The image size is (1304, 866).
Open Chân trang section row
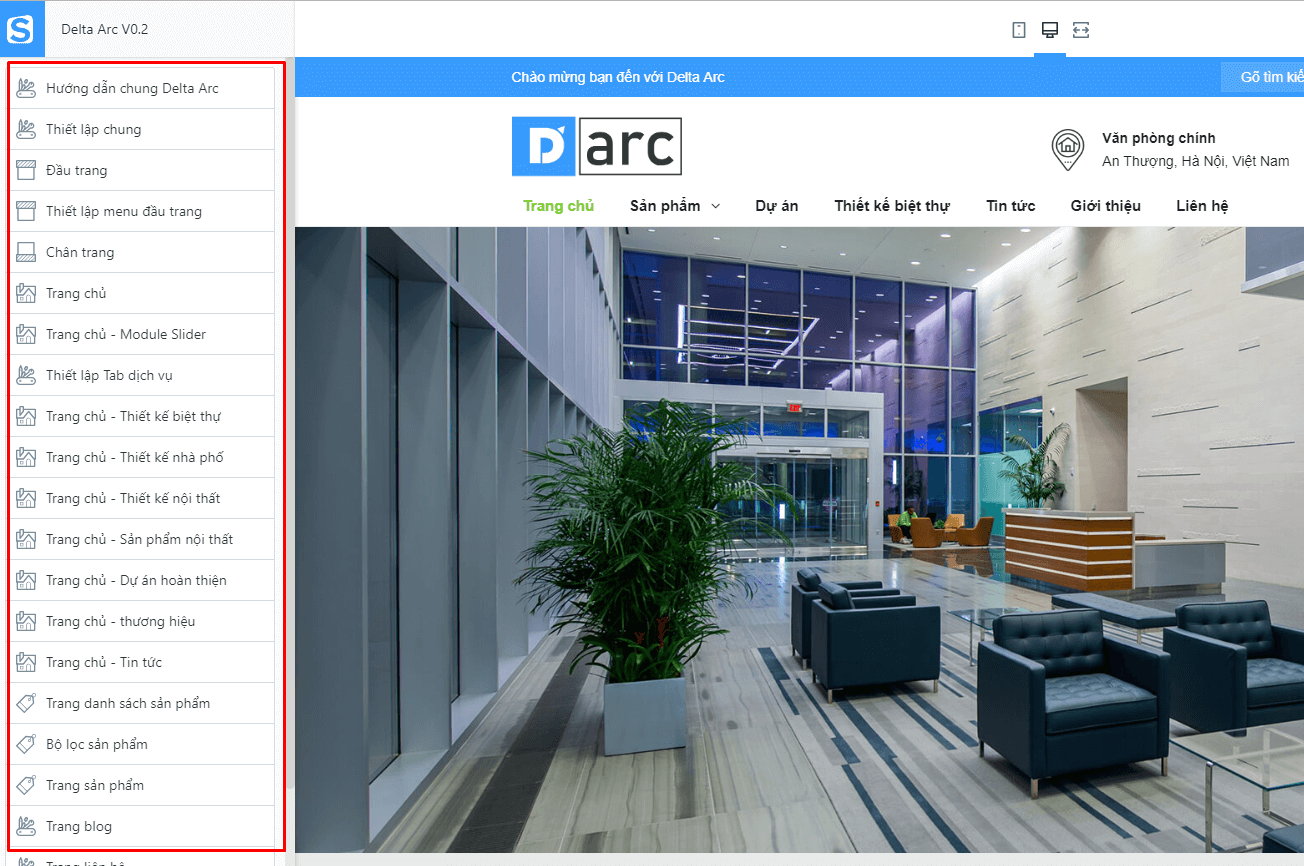[x=142, y=252]
